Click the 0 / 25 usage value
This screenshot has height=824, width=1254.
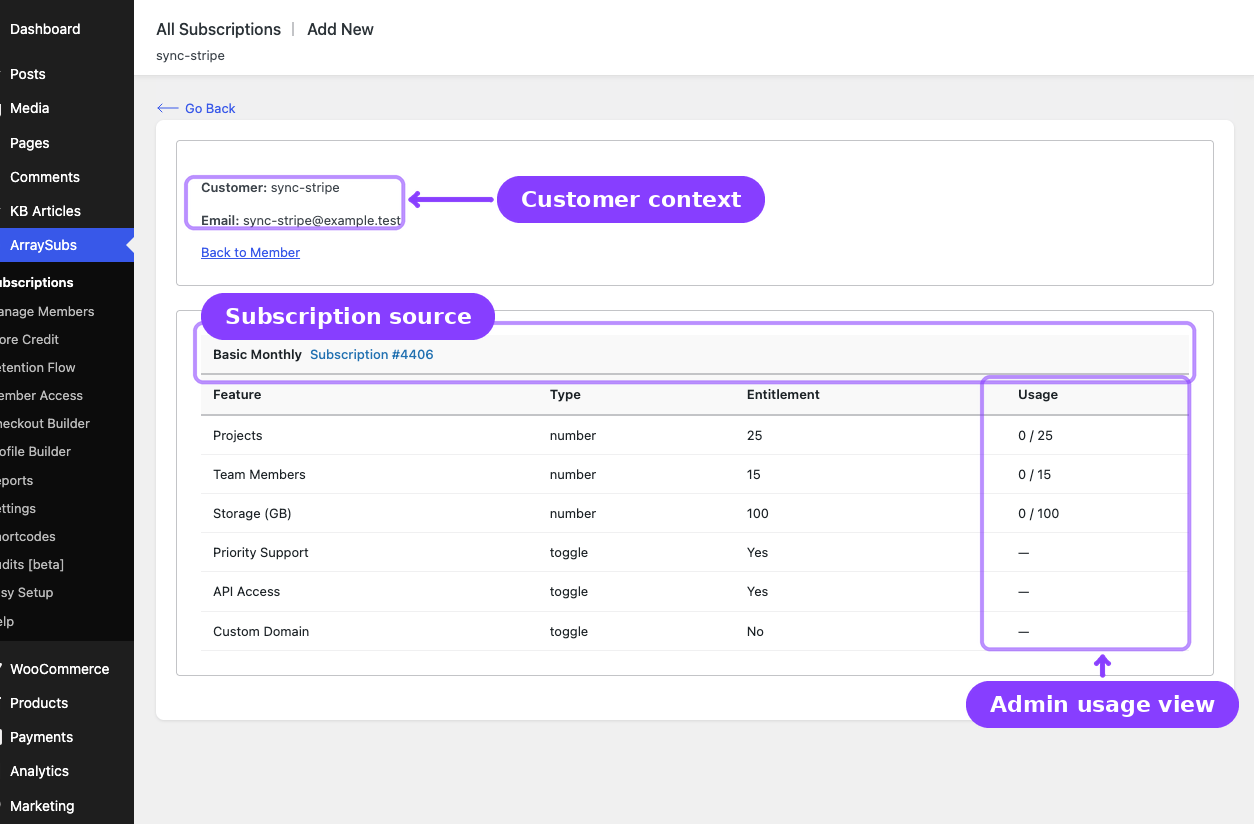point(1035,435)
